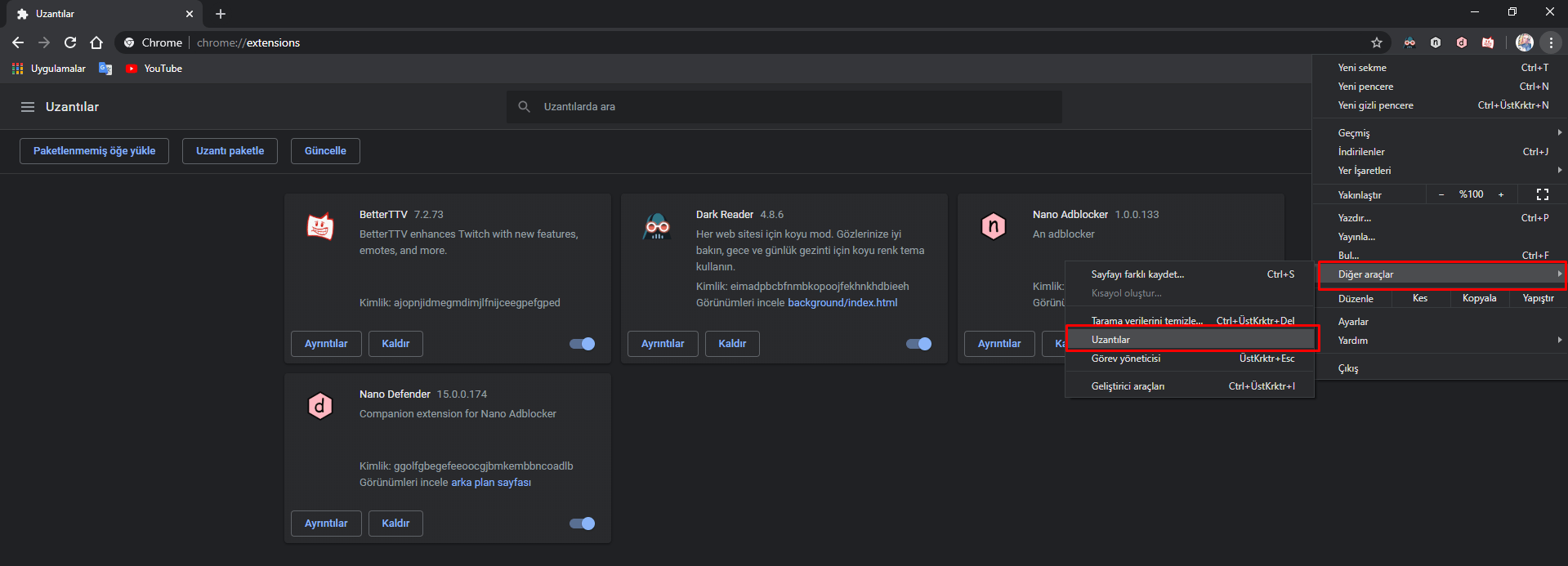
Task: Open Dark Reader background/index.html link
Action: 842,303
